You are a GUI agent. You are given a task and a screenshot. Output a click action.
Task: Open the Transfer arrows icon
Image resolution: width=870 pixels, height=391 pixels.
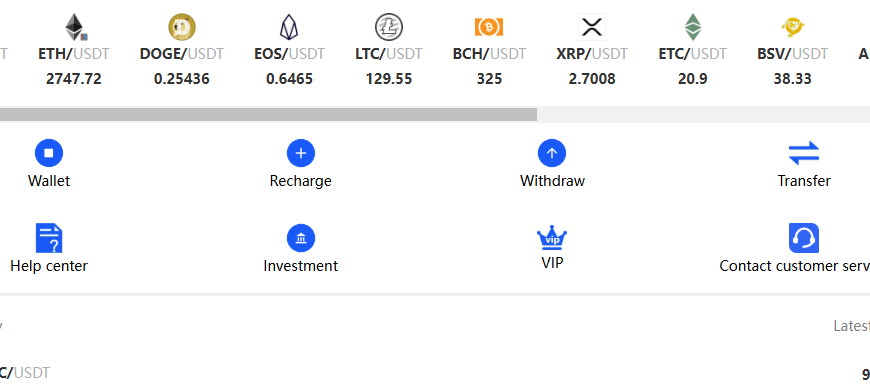click(804, 153)
